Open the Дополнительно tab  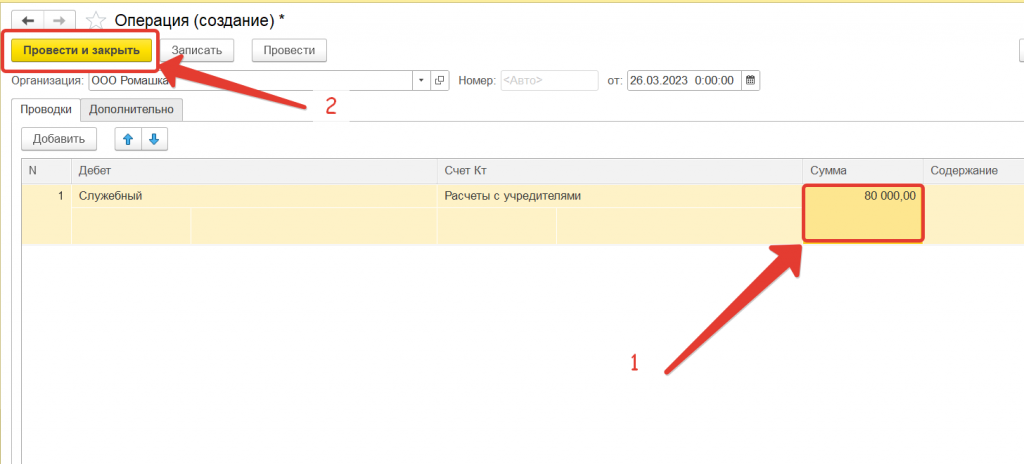pyautogui.click(x=131, y=110)
